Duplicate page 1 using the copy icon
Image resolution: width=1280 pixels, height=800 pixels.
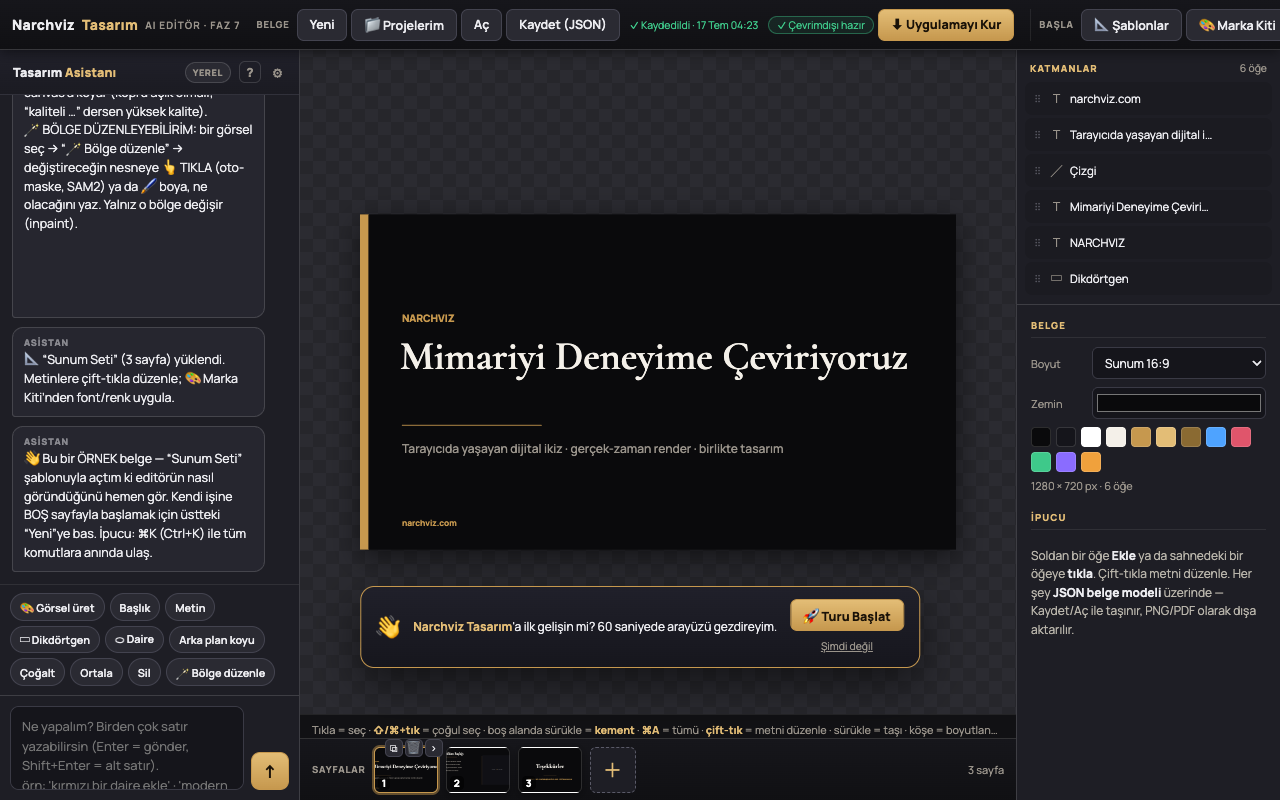pos(394,748)
